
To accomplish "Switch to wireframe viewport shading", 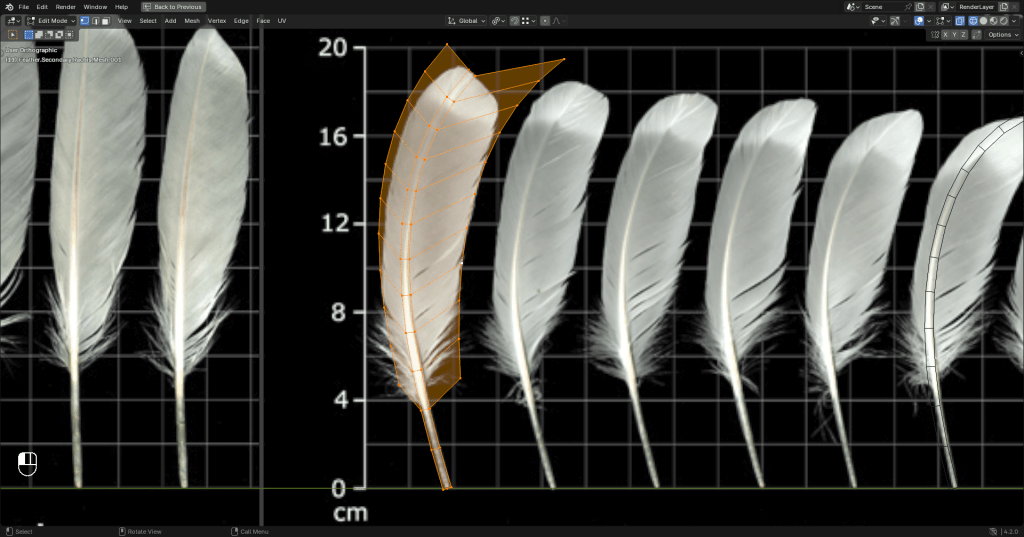I will pos(973,20).
